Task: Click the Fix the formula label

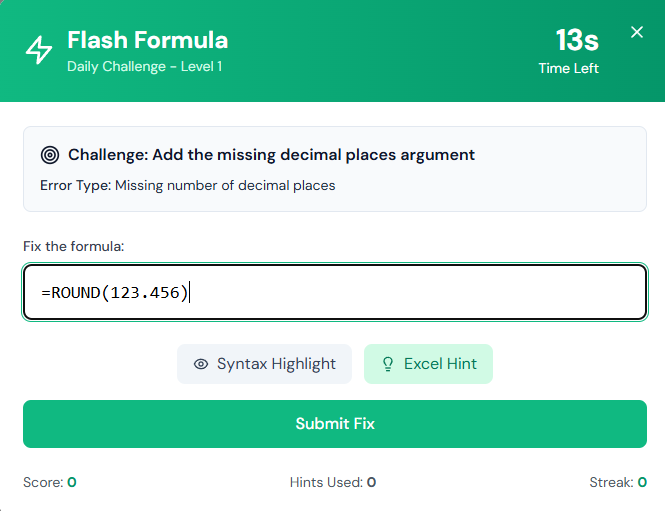Action: pyautogui.click(x=73, y=246)
